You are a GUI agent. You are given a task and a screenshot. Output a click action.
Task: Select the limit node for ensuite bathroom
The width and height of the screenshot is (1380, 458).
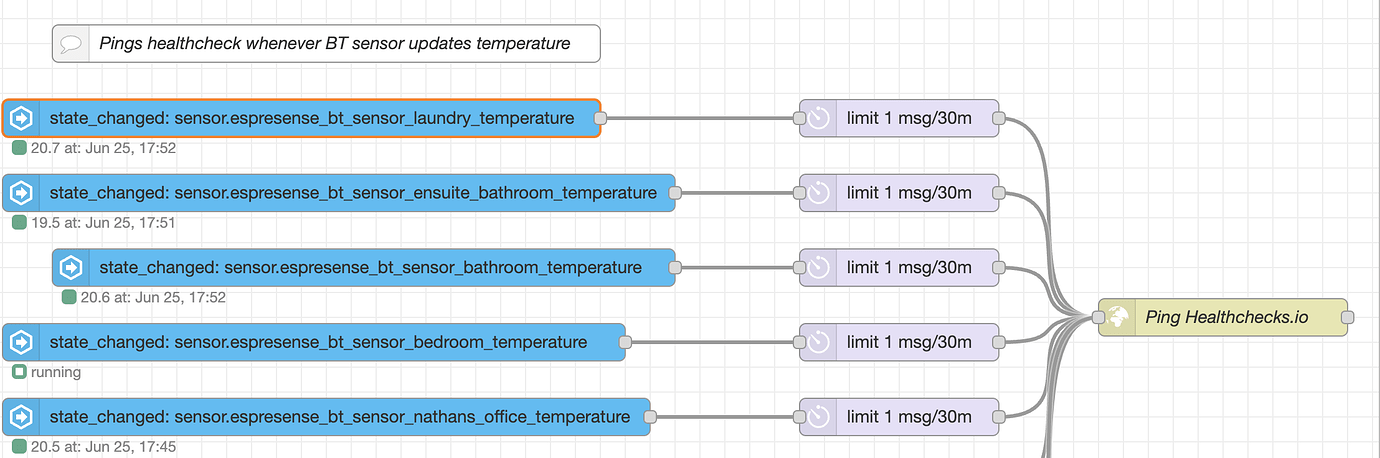(x=899, y=193)
